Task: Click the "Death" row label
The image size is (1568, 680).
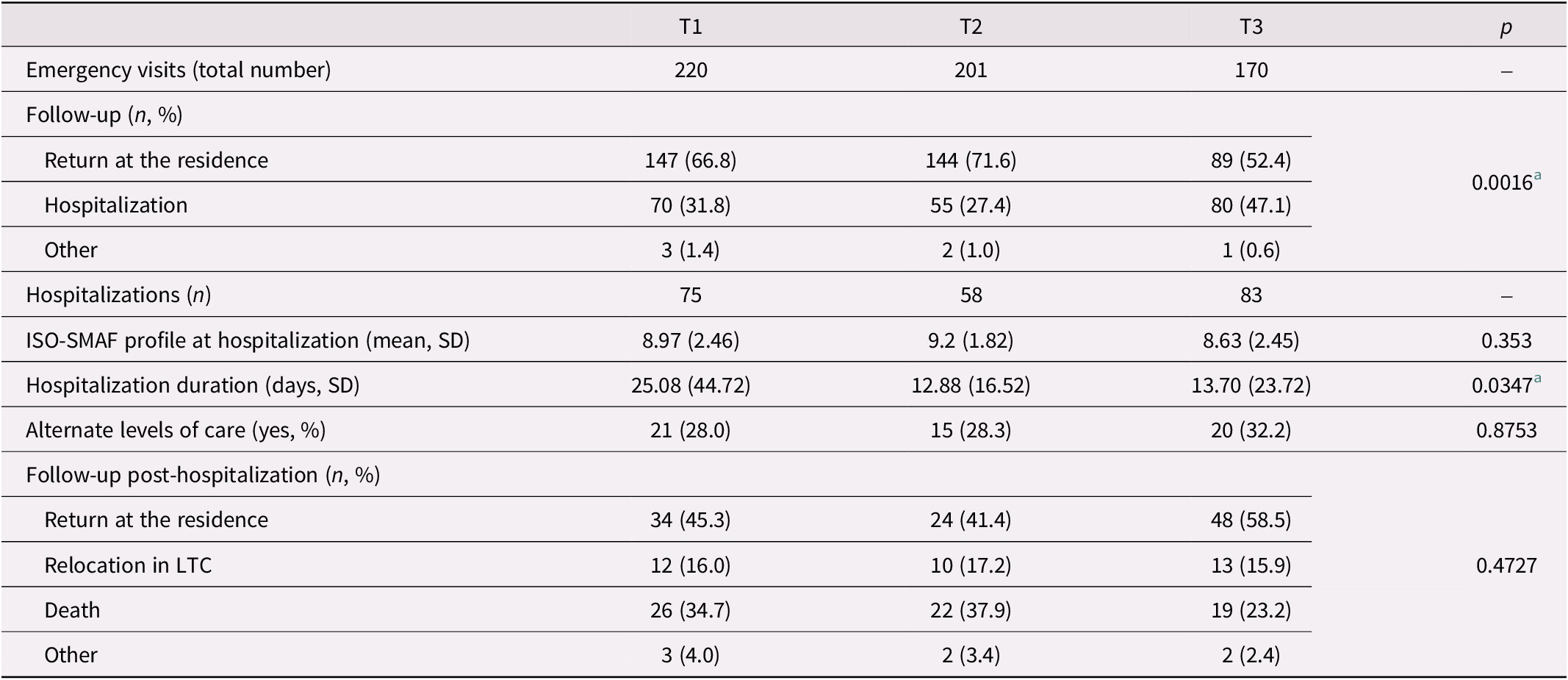Action: (x=72, y=610)
